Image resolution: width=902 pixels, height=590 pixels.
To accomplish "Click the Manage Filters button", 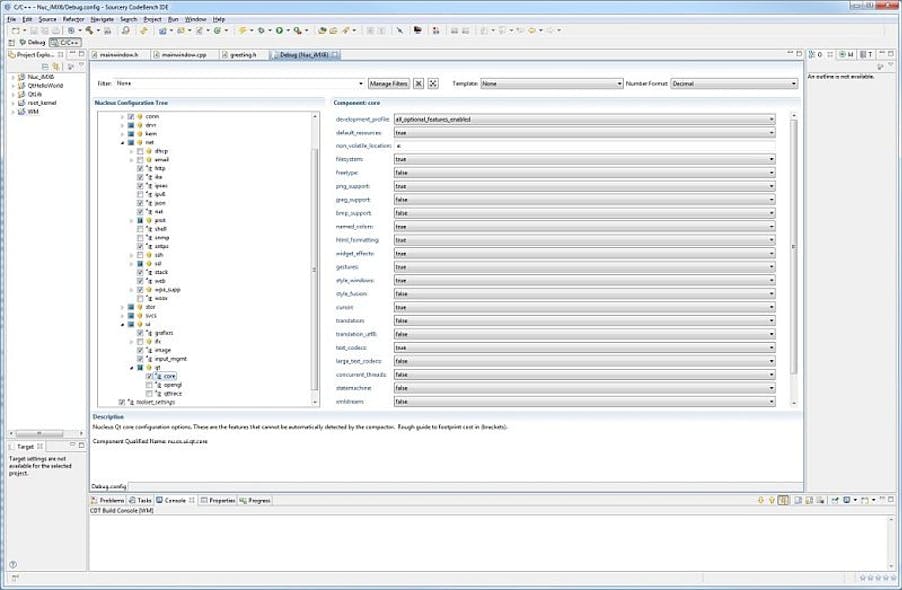I will (387, 83).
